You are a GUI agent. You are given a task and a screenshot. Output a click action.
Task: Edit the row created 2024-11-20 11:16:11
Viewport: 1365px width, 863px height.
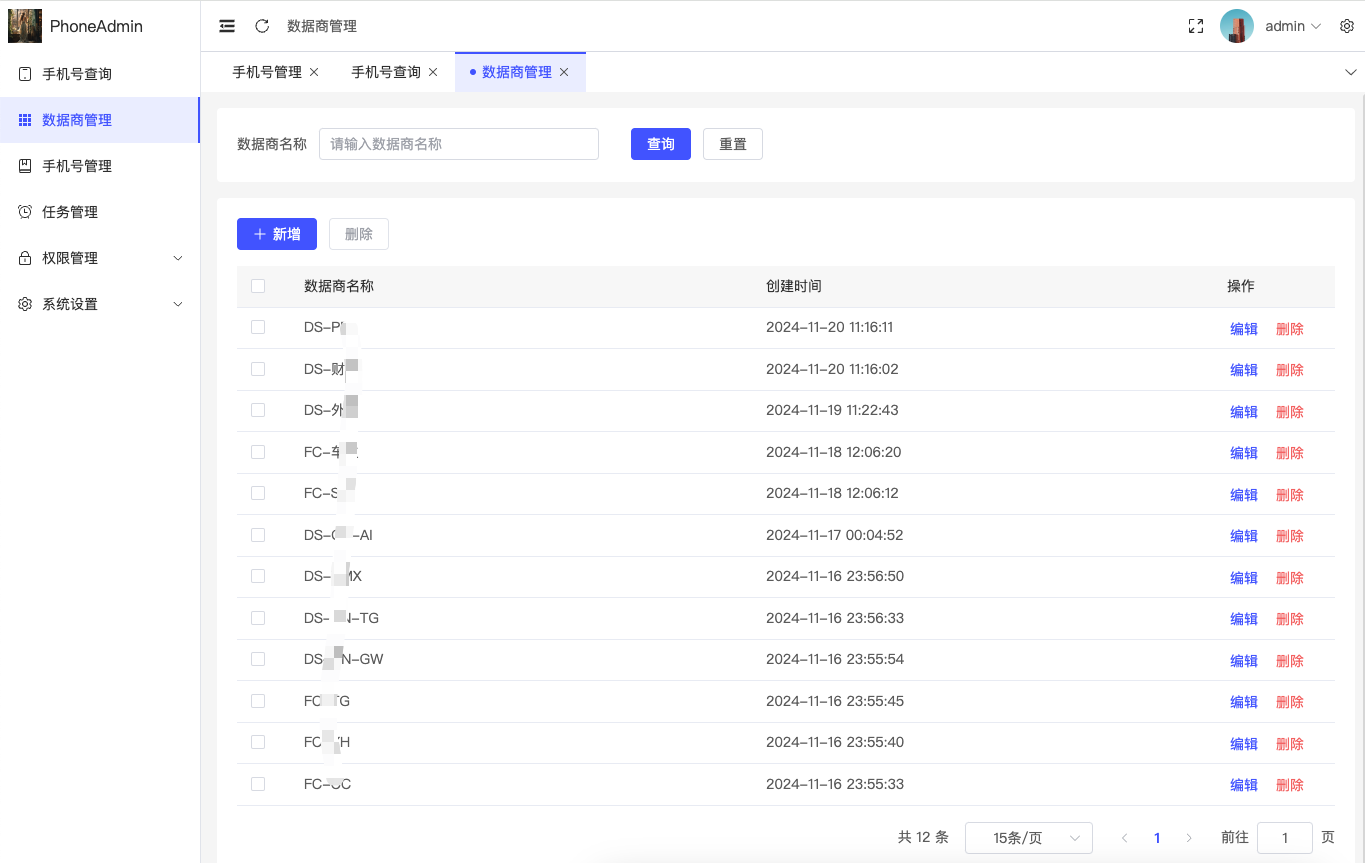click(x=1244, y=329)
